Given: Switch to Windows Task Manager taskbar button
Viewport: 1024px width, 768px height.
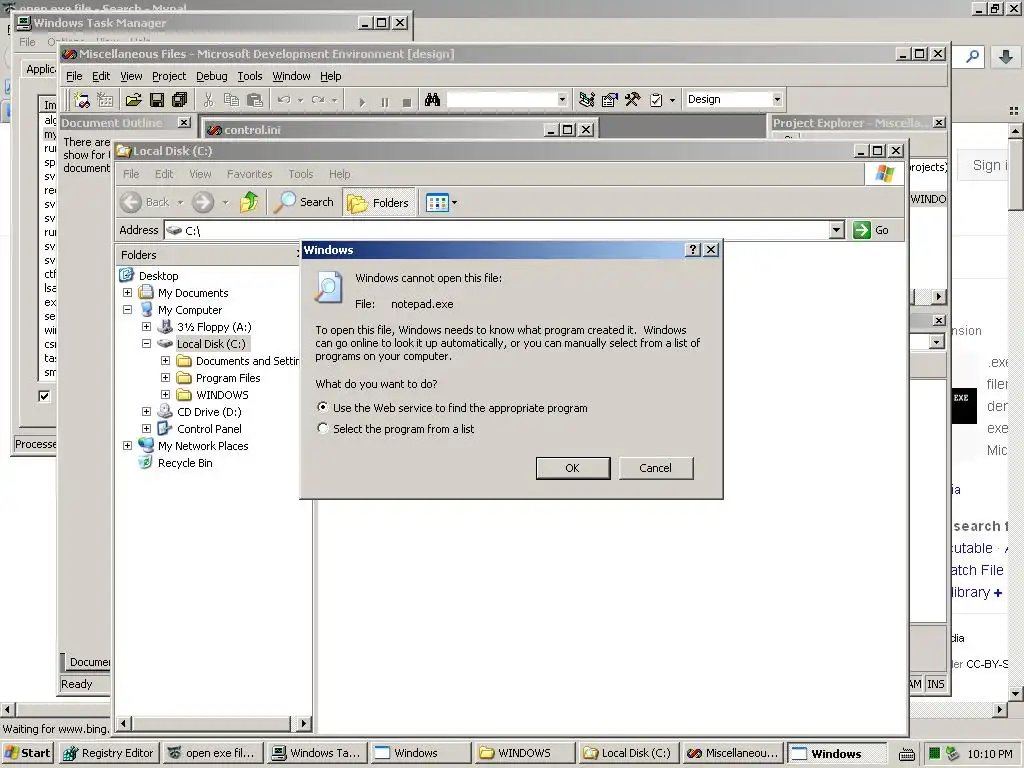Looking at the screenshot, I should point(317,752).
